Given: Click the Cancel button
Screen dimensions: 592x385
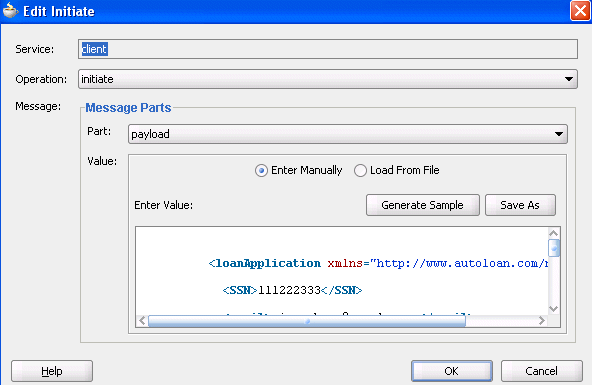Looking at the screenshot, I should click(x=541, y=371).
